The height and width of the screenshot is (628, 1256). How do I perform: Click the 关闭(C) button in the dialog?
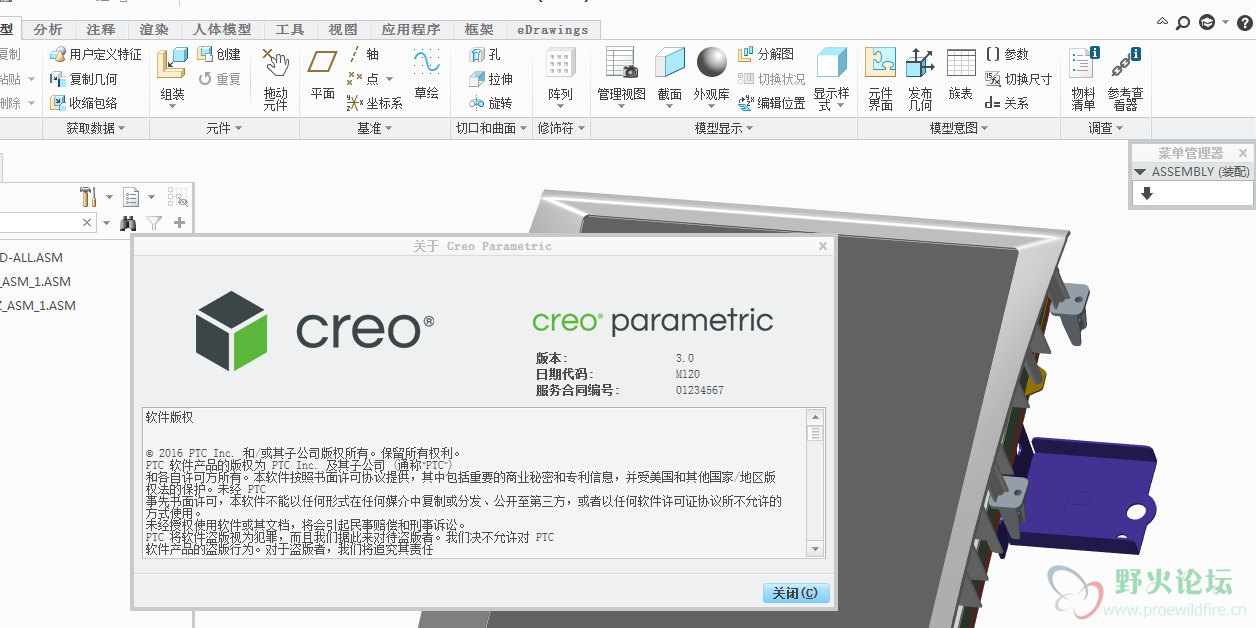[796, 593]
